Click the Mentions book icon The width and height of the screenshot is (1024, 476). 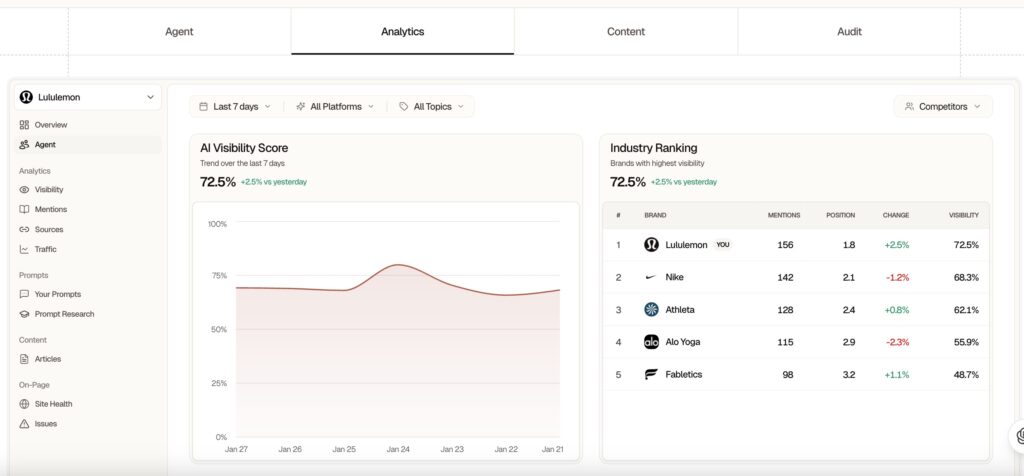[24, 210]
